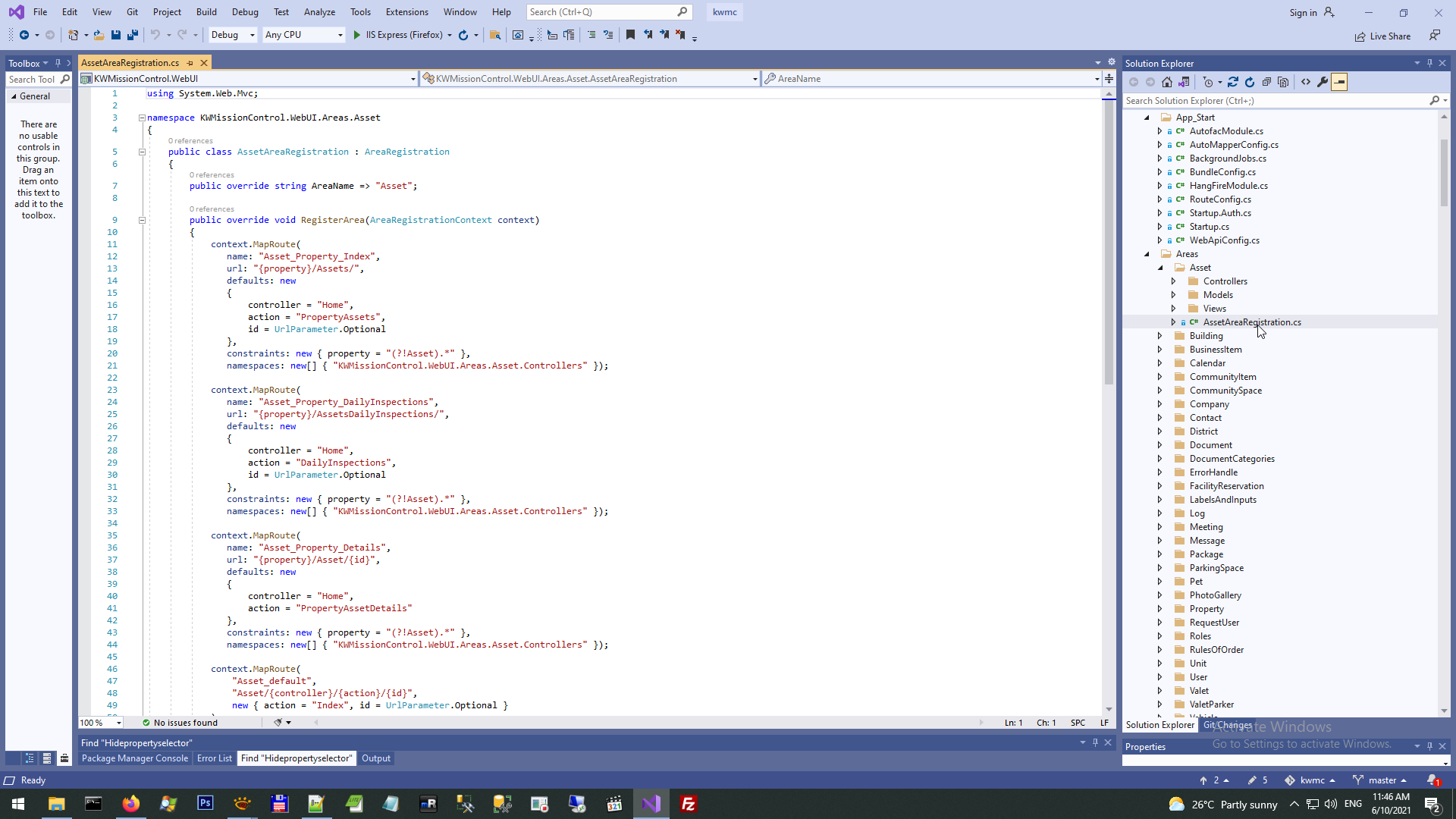Image resolution: width=1456 pixels, height=819 pixels.
Task: Click the Search Solution Explorer field
Action: [x=1274, y=100]
